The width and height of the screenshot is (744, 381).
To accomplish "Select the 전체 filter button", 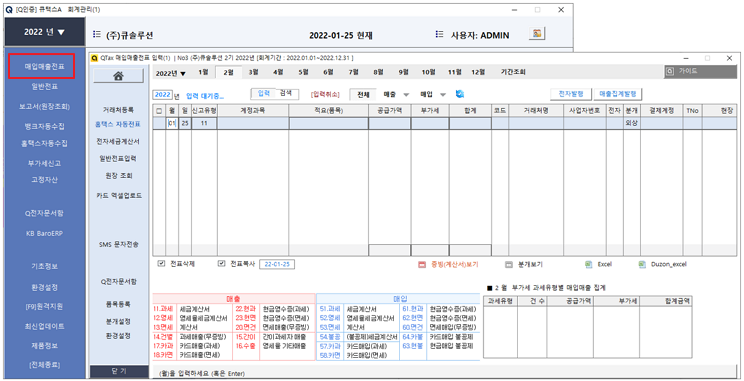I will [363, 94].
